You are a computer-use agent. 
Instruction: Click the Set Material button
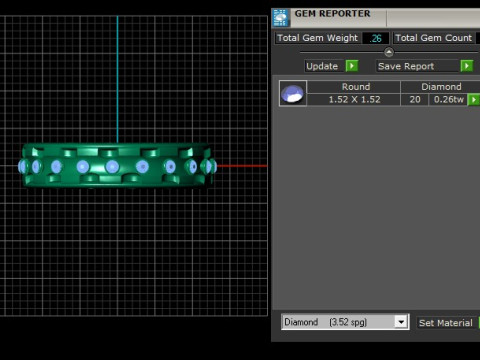point(446,323)
